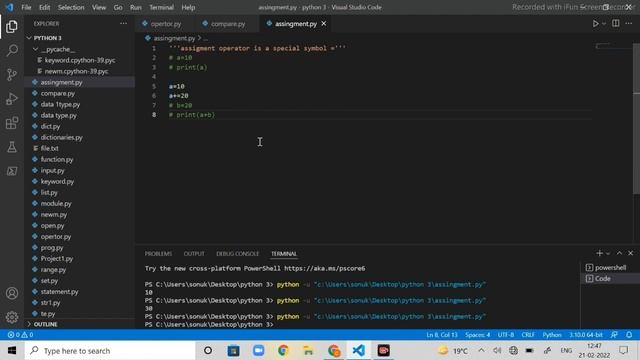Viewport: 640px width, 360px height.
Task: Click the Type here to search box
Action: pos(110,351)
